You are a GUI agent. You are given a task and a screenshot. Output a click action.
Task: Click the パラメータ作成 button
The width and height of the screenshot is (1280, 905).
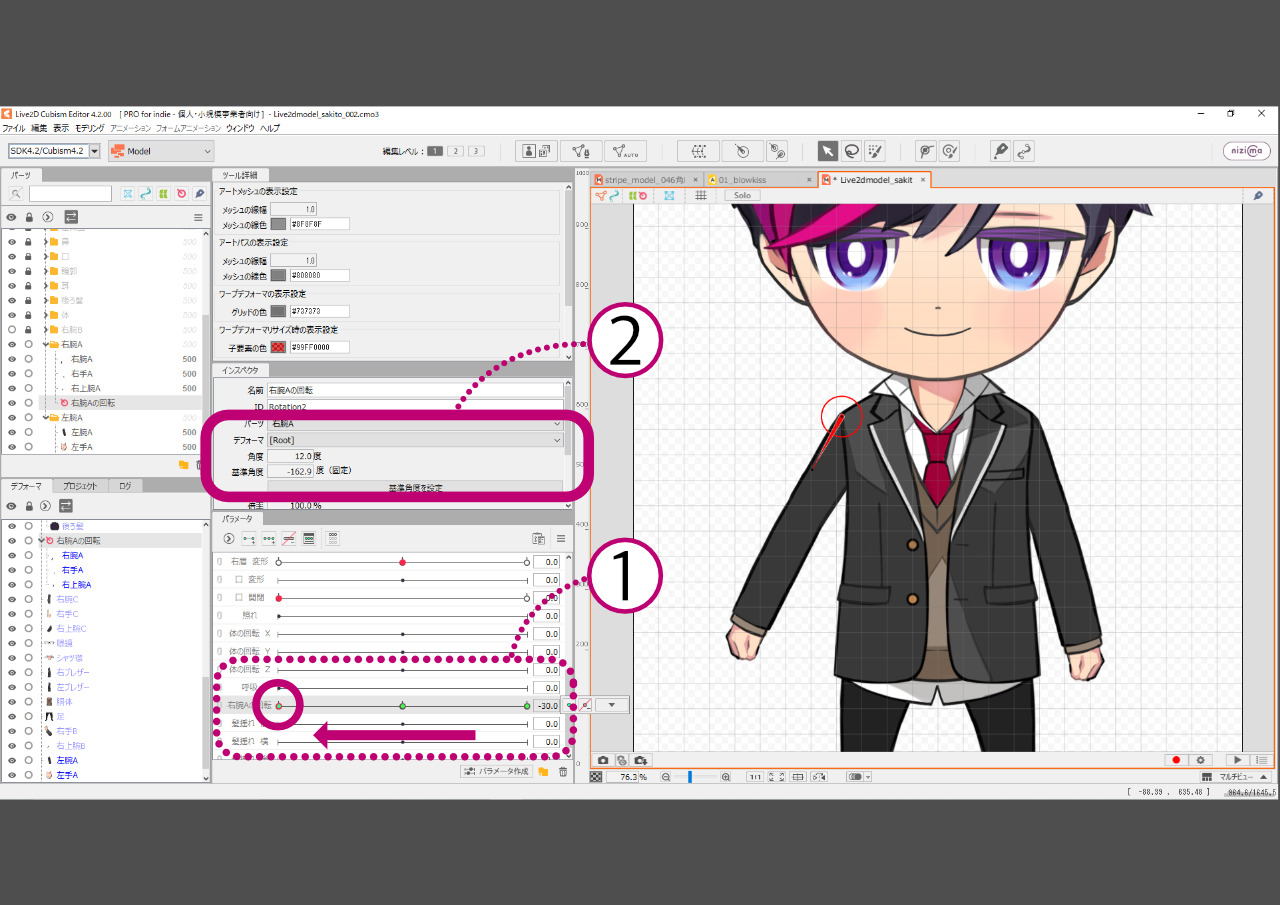496,772
